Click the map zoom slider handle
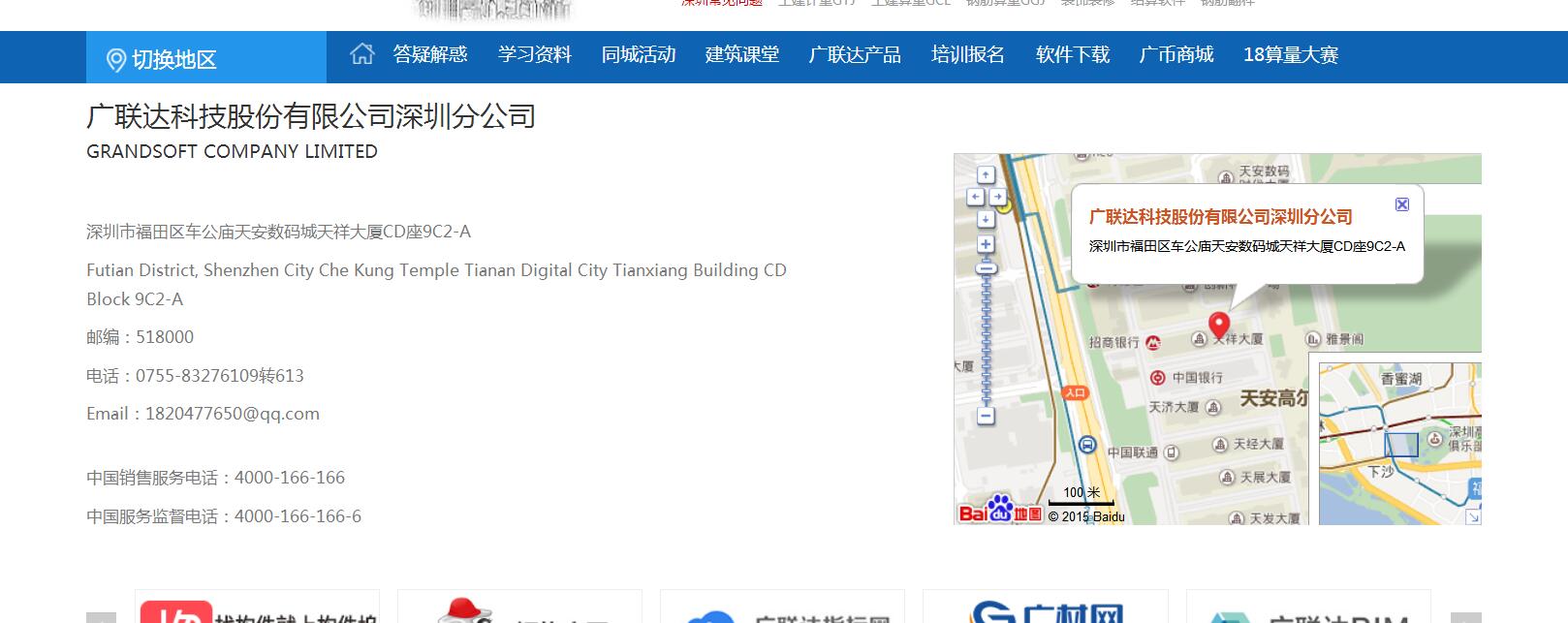The image size is (1568, 623). point(986,269)
